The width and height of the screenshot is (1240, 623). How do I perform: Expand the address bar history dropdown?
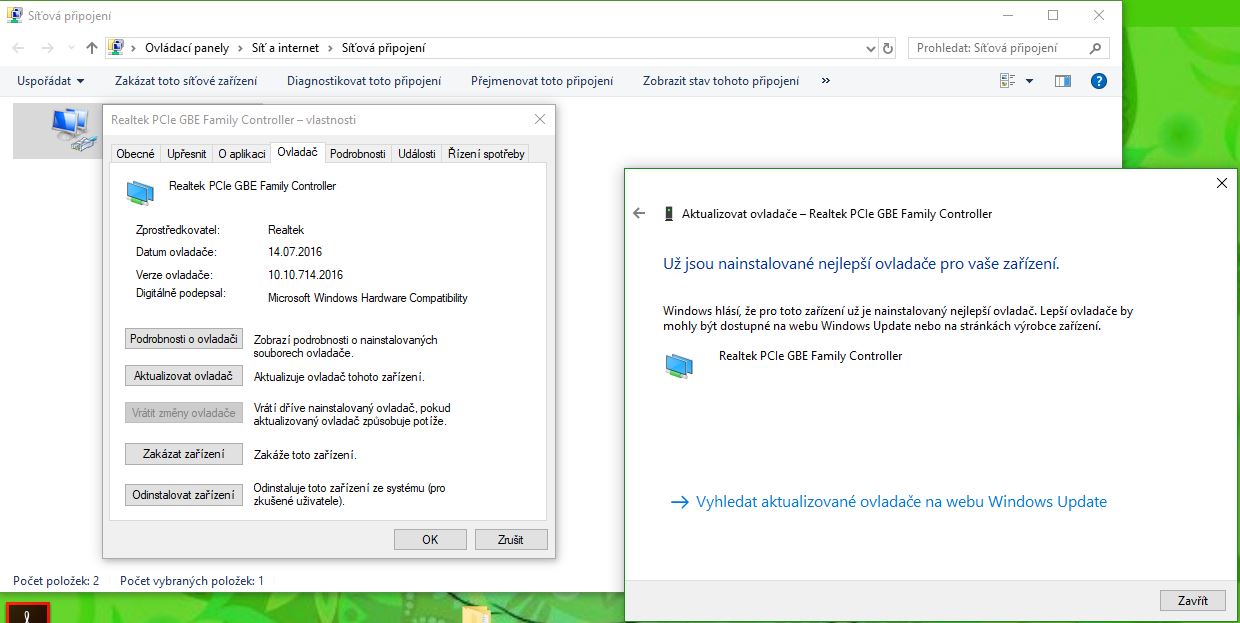click(x=869, y=48)
